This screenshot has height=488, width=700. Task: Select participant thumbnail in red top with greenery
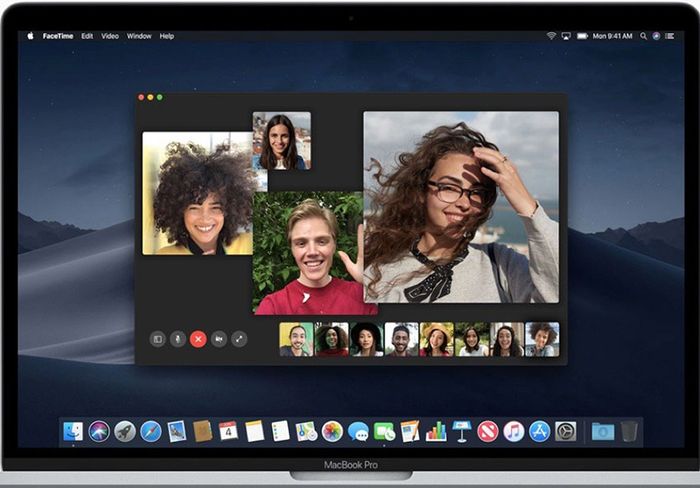[331, 339]
